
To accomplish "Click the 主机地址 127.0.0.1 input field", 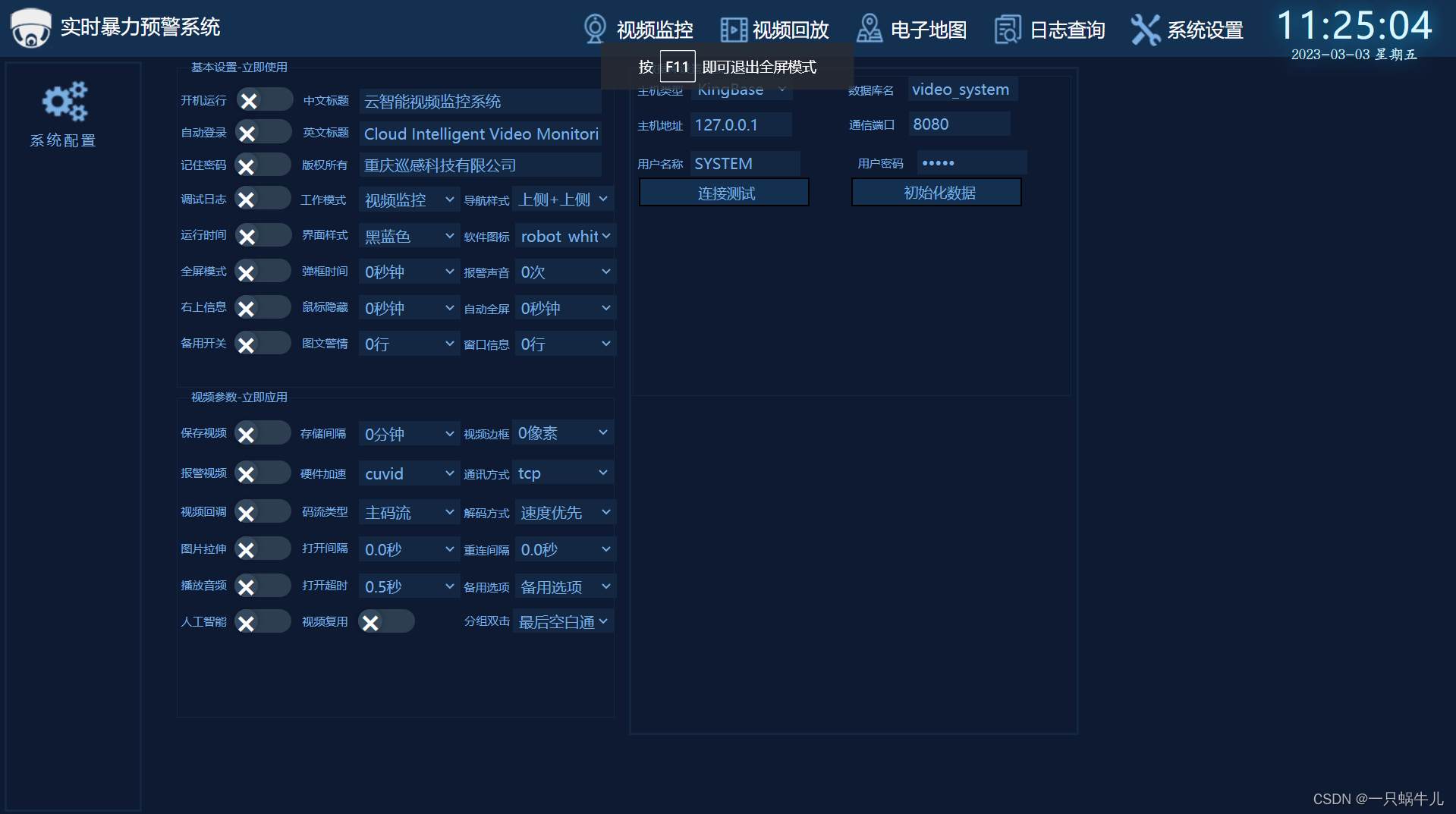I will click(x=741, y=124).
